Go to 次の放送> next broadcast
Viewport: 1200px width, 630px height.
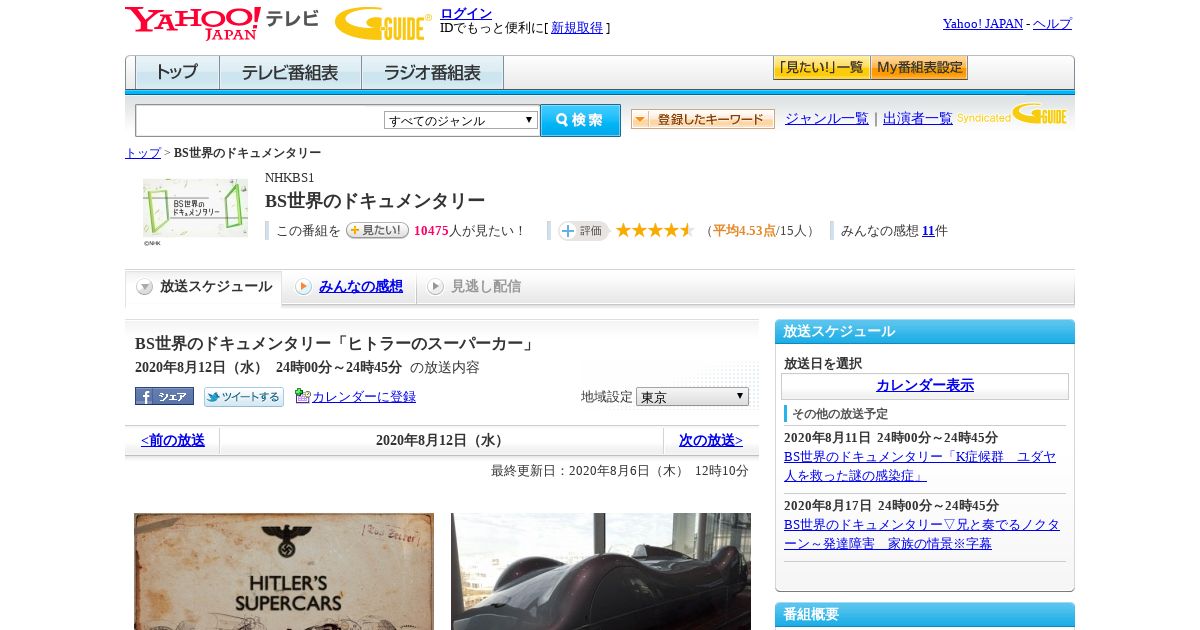tap(711, 440)
